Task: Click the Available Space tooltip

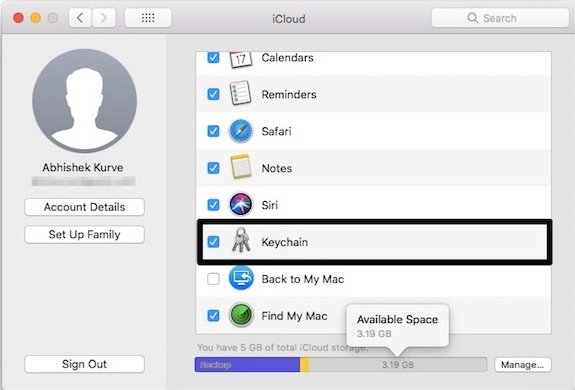Action: click(x=398, y=325)
